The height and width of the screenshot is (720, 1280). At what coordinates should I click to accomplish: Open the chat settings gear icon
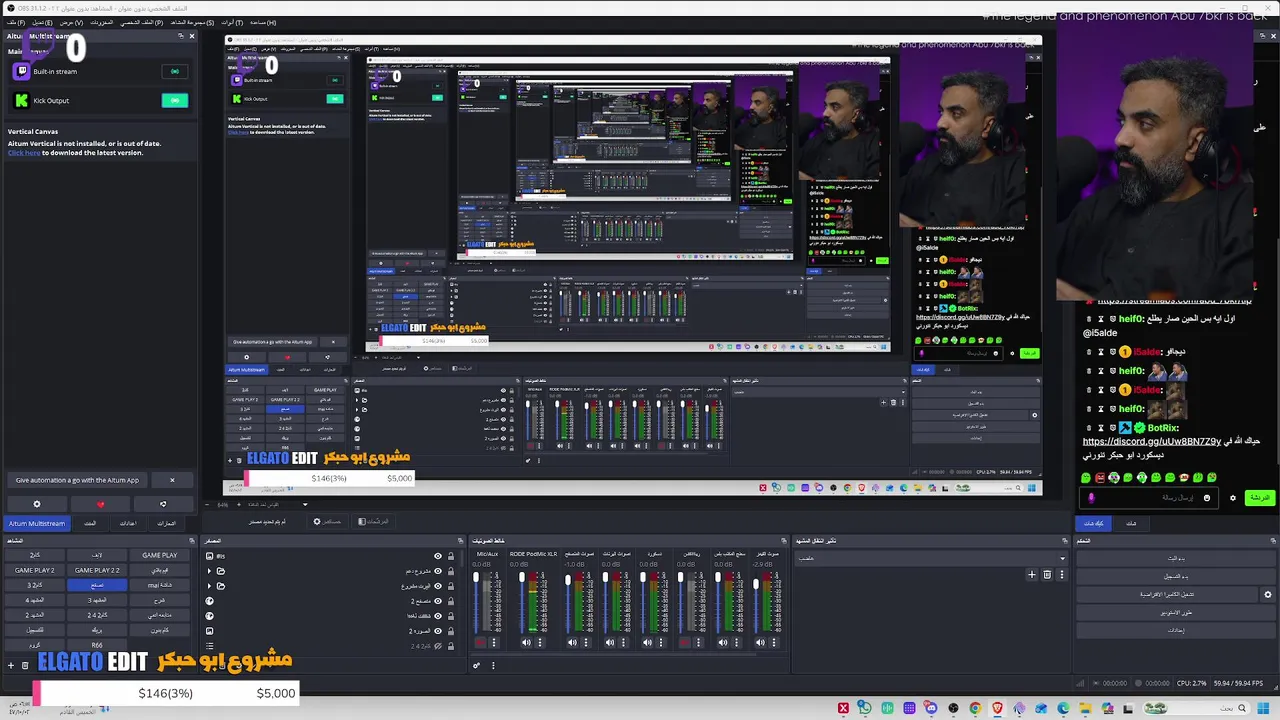point(1233,498)
